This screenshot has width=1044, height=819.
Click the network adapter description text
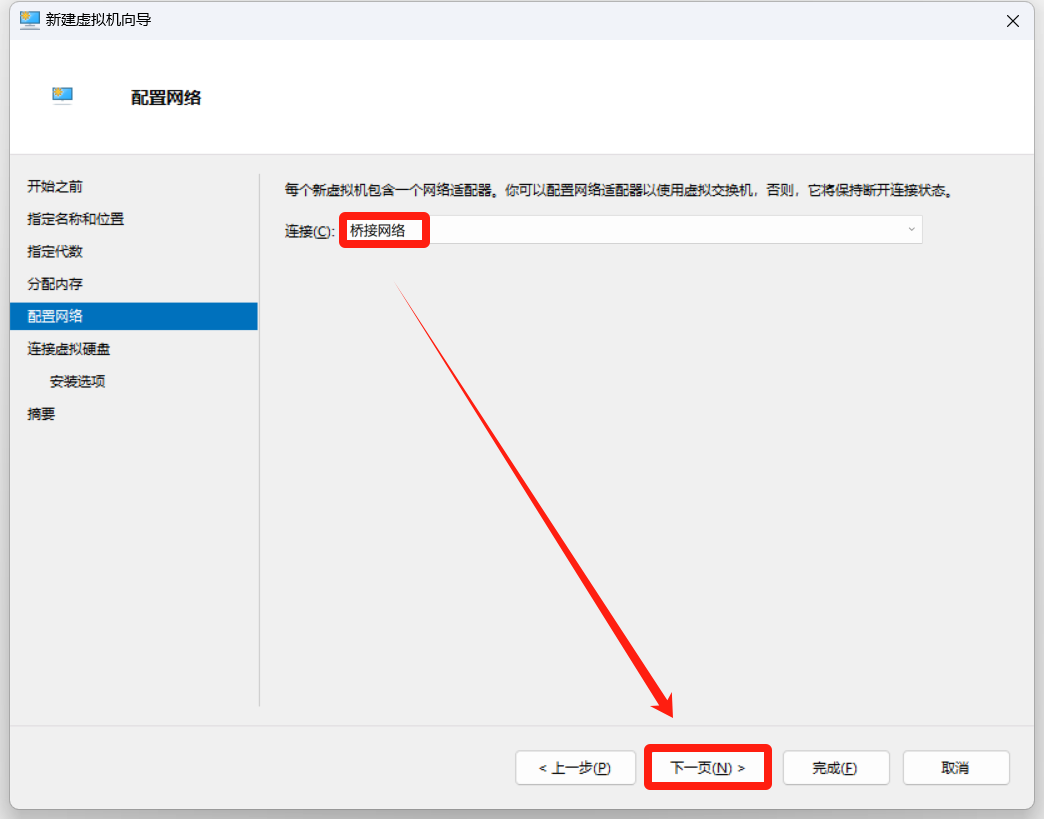coord(616,189)
